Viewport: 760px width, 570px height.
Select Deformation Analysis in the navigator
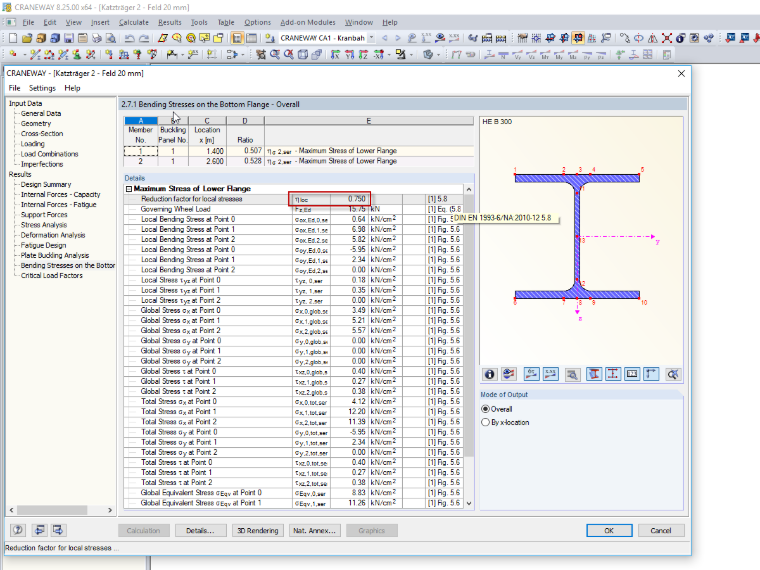[x=53, y=235]
